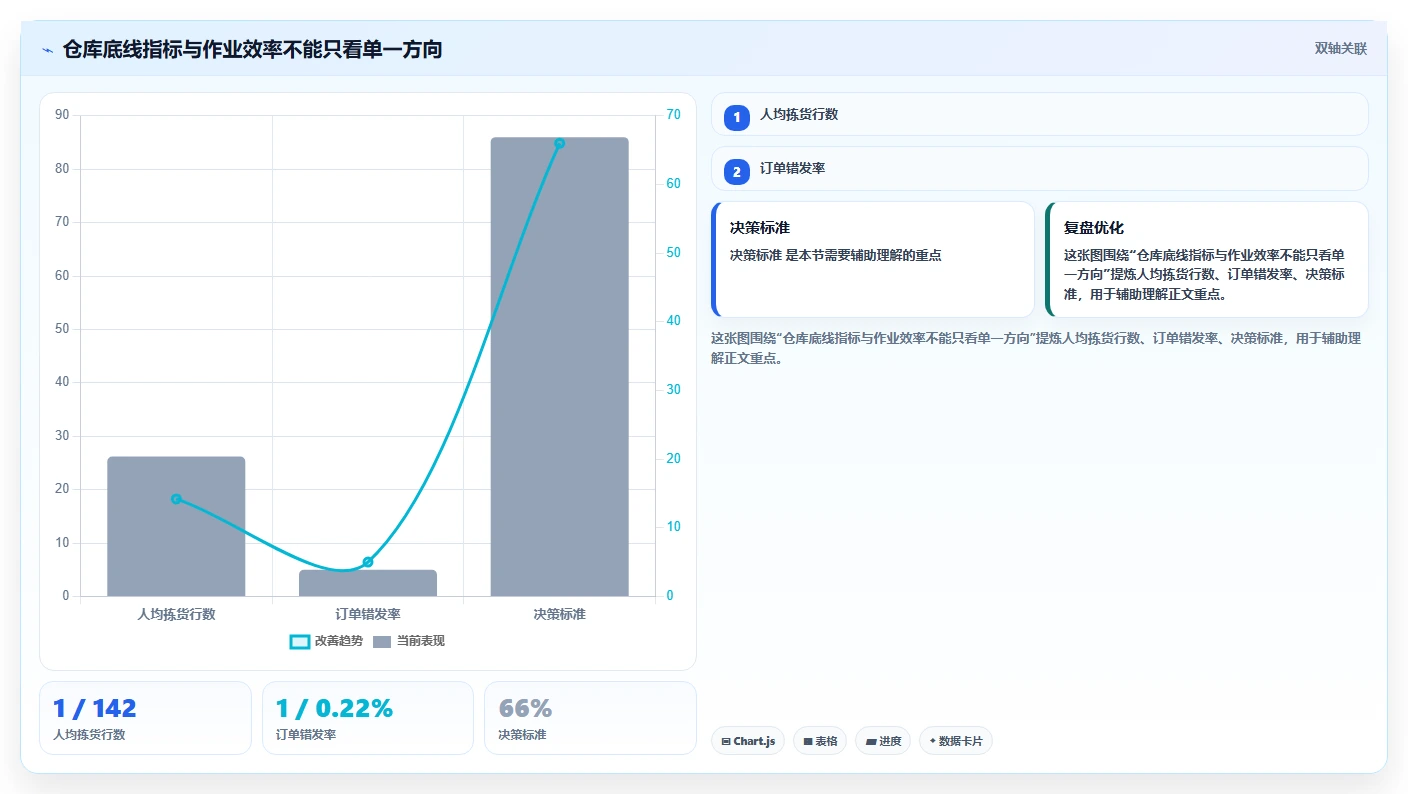Image resolution: width=1408 pixels, height=794 pixels.
Task: Toggle the 当前表现 legend entry
Action: 408,641
